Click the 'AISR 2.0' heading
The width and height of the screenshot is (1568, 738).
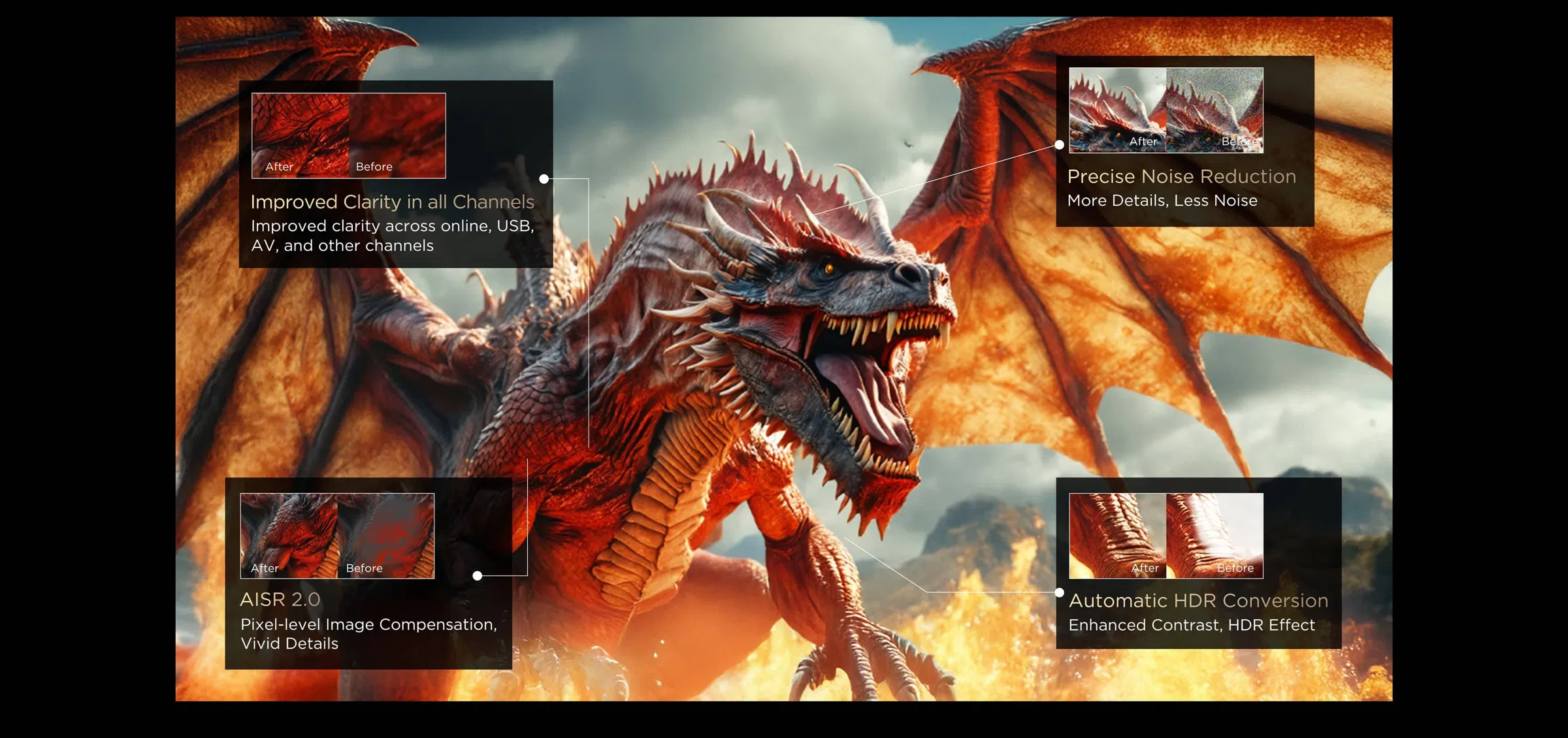[280, 600]
